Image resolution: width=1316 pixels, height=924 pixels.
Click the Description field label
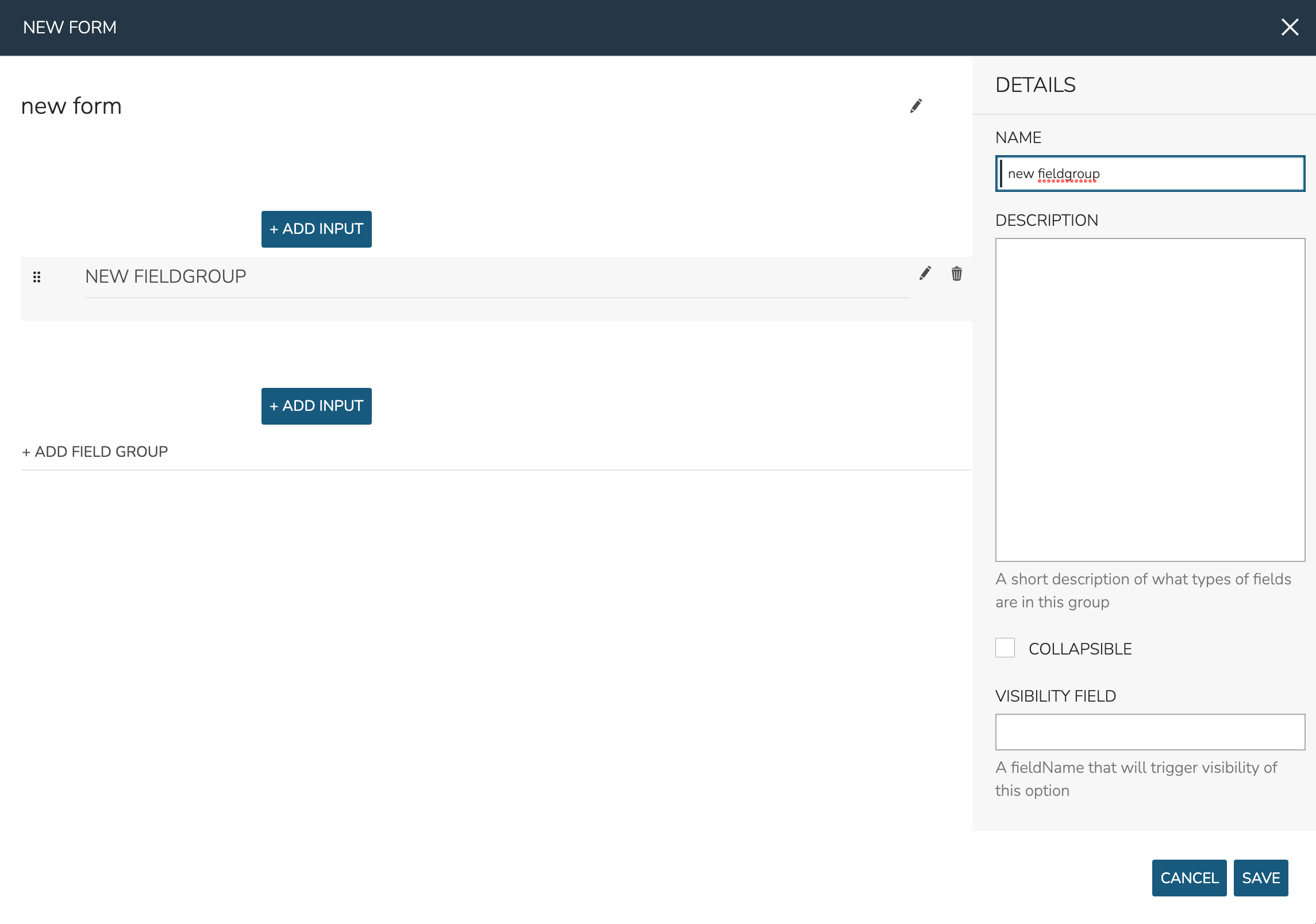[1046, 220]
